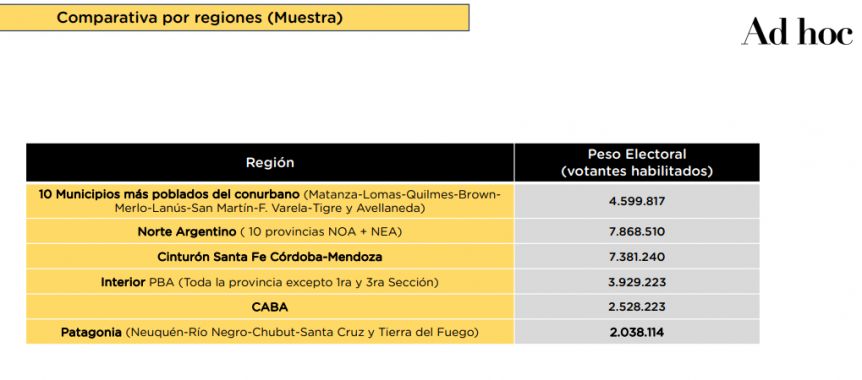Screen dimensions: 862x380
Task: Click the CABA region cell
Action: click(x=270, y=307)
